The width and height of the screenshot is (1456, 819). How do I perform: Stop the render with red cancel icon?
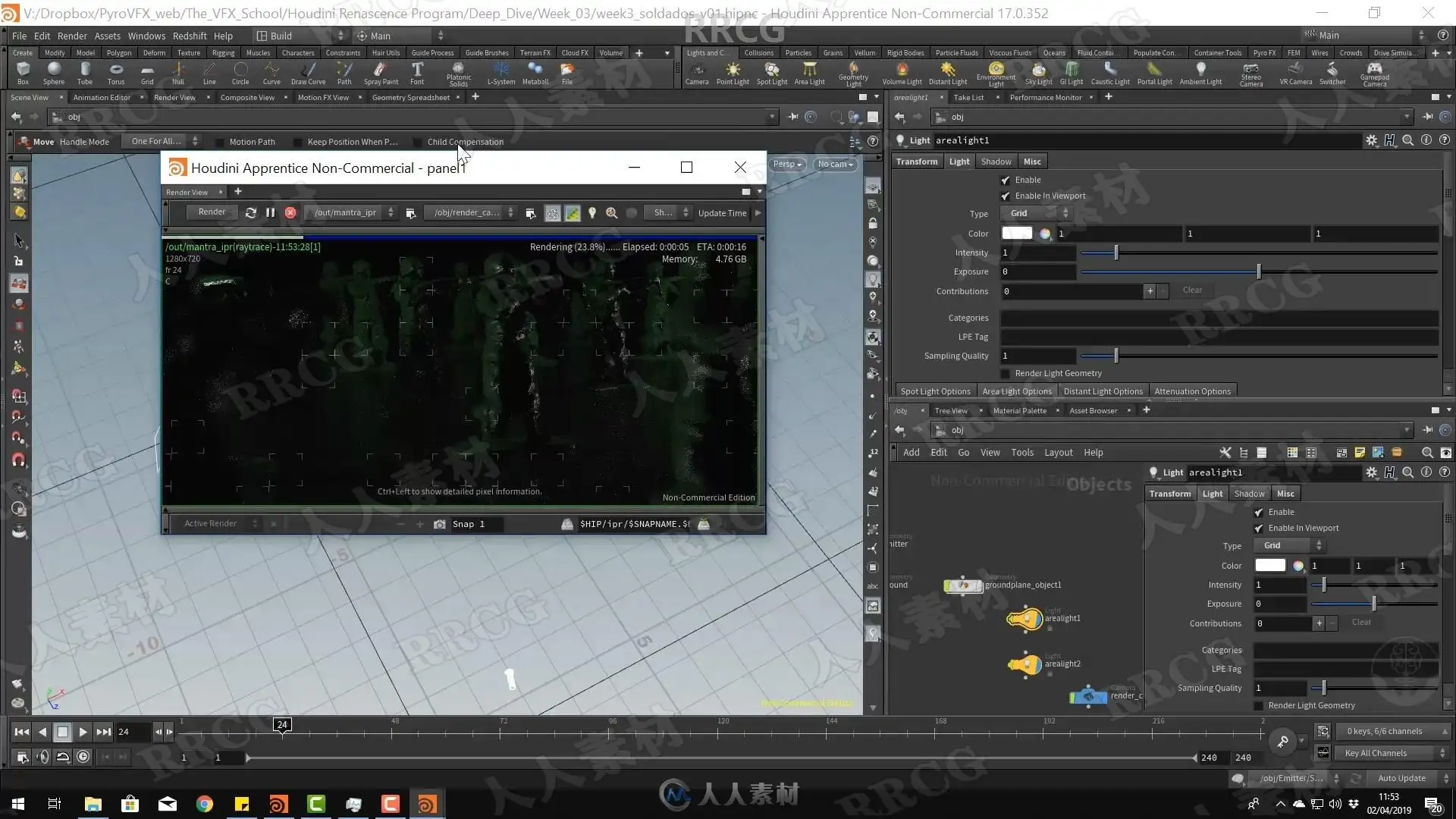(x=290, y=213)
